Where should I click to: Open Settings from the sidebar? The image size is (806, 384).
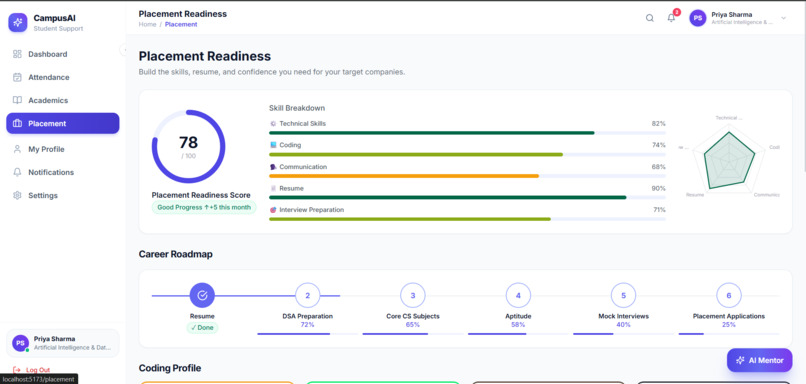[x=63, y=195]
